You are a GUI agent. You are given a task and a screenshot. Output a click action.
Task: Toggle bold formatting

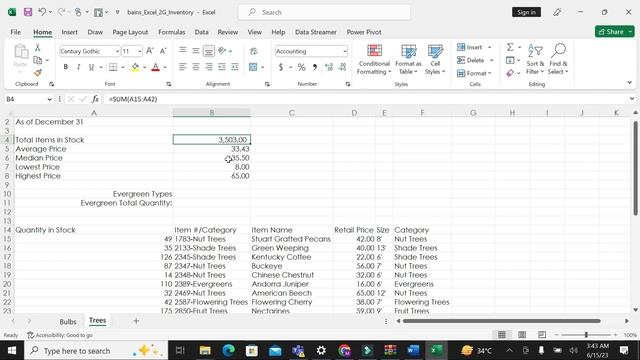(65, 67)
